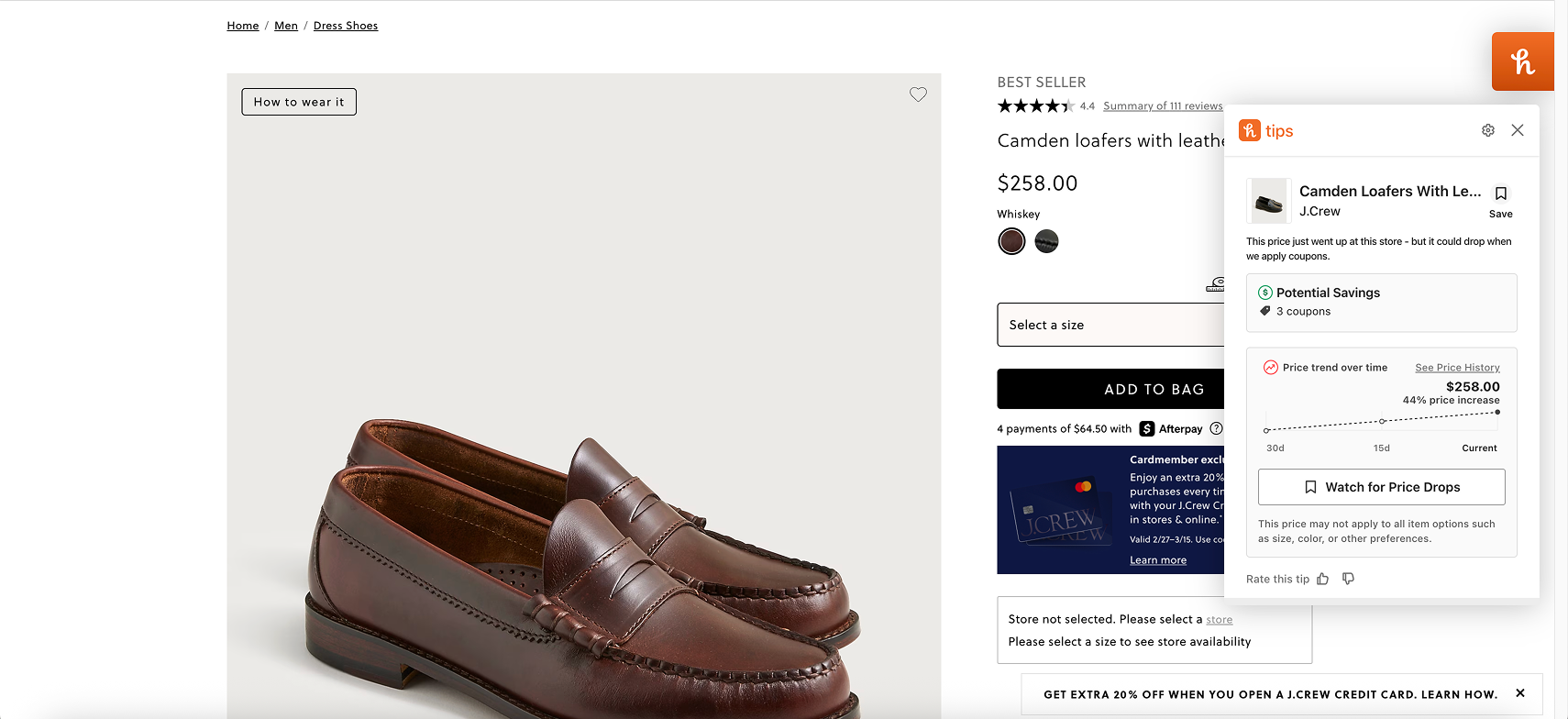Click Afterpay info question mark icon
This screenshot has width=1568, height=719.
coord(1216,428)
